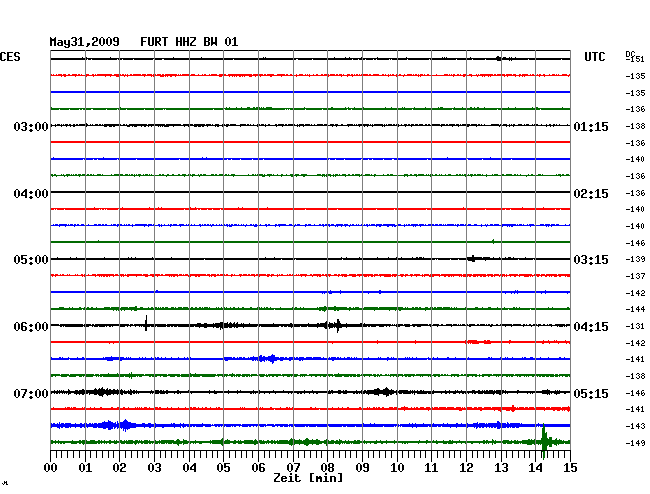The width and height of the screenshot is (650, 494).
Task: Click x-axis minute label 03
Action: pyautogui.click(x=155, y=467)
